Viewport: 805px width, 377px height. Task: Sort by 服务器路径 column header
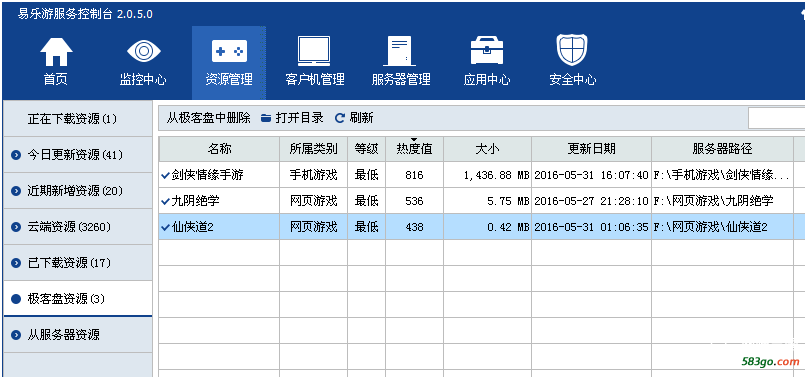[722, 149]
